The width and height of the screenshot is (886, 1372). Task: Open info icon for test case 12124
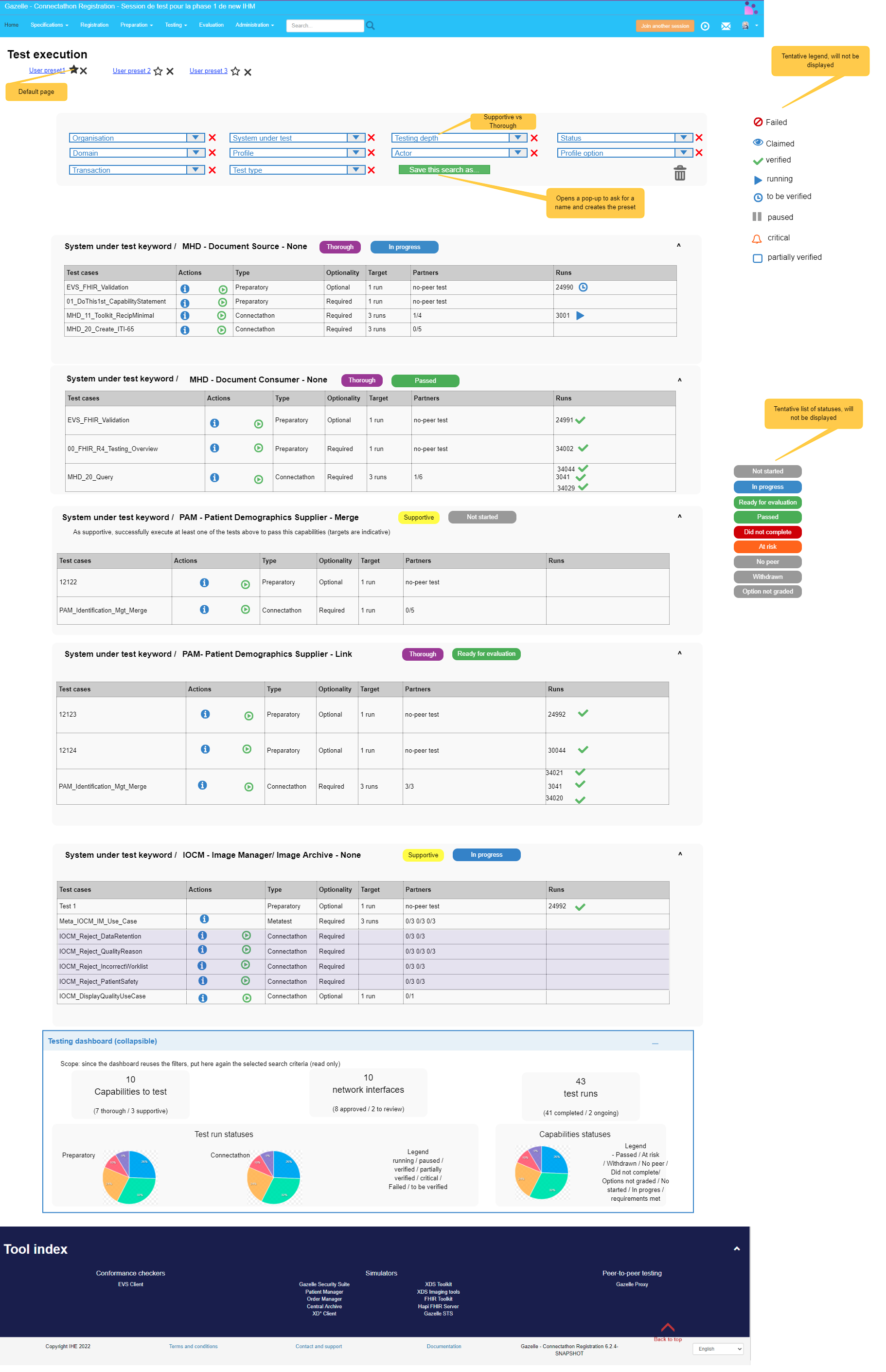coord(205,749)
